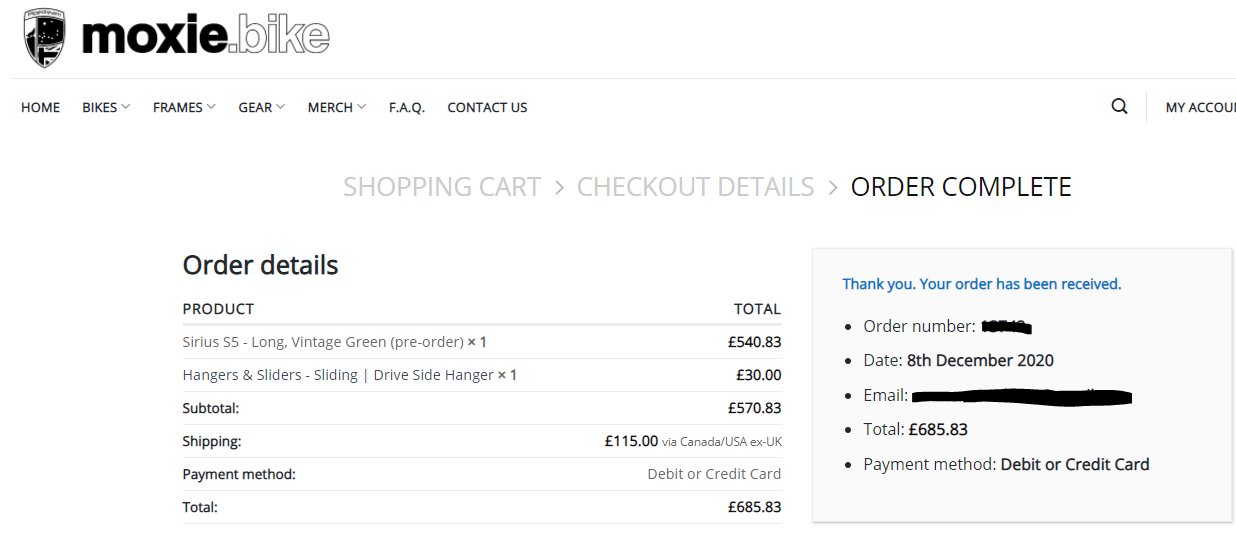Open the search magnifier icon
1236x535 pixels.
click(1119, 106)
